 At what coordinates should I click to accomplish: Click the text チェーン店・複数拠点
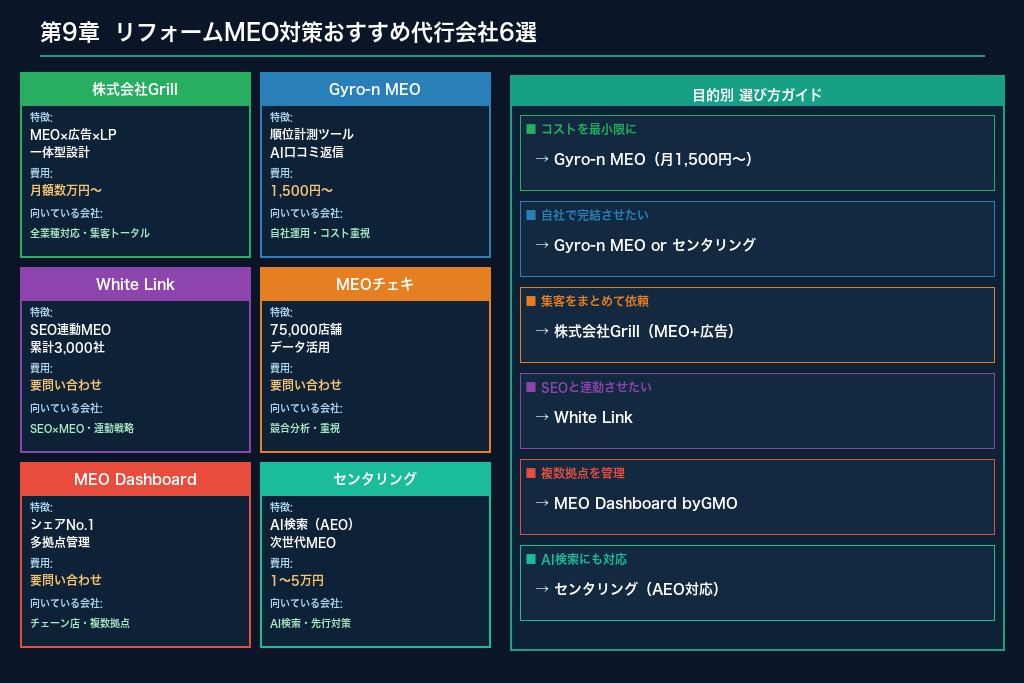80,624
